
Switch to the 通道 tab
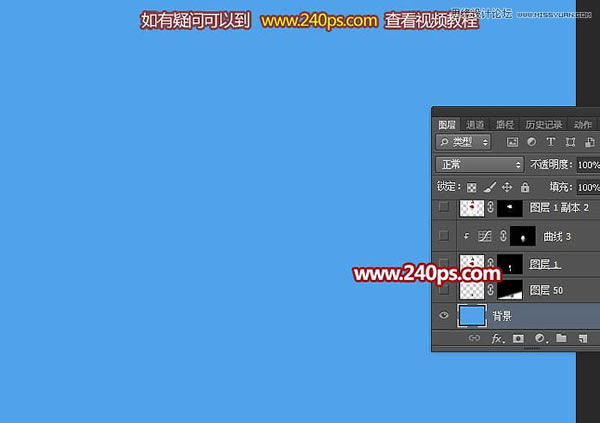475,124
